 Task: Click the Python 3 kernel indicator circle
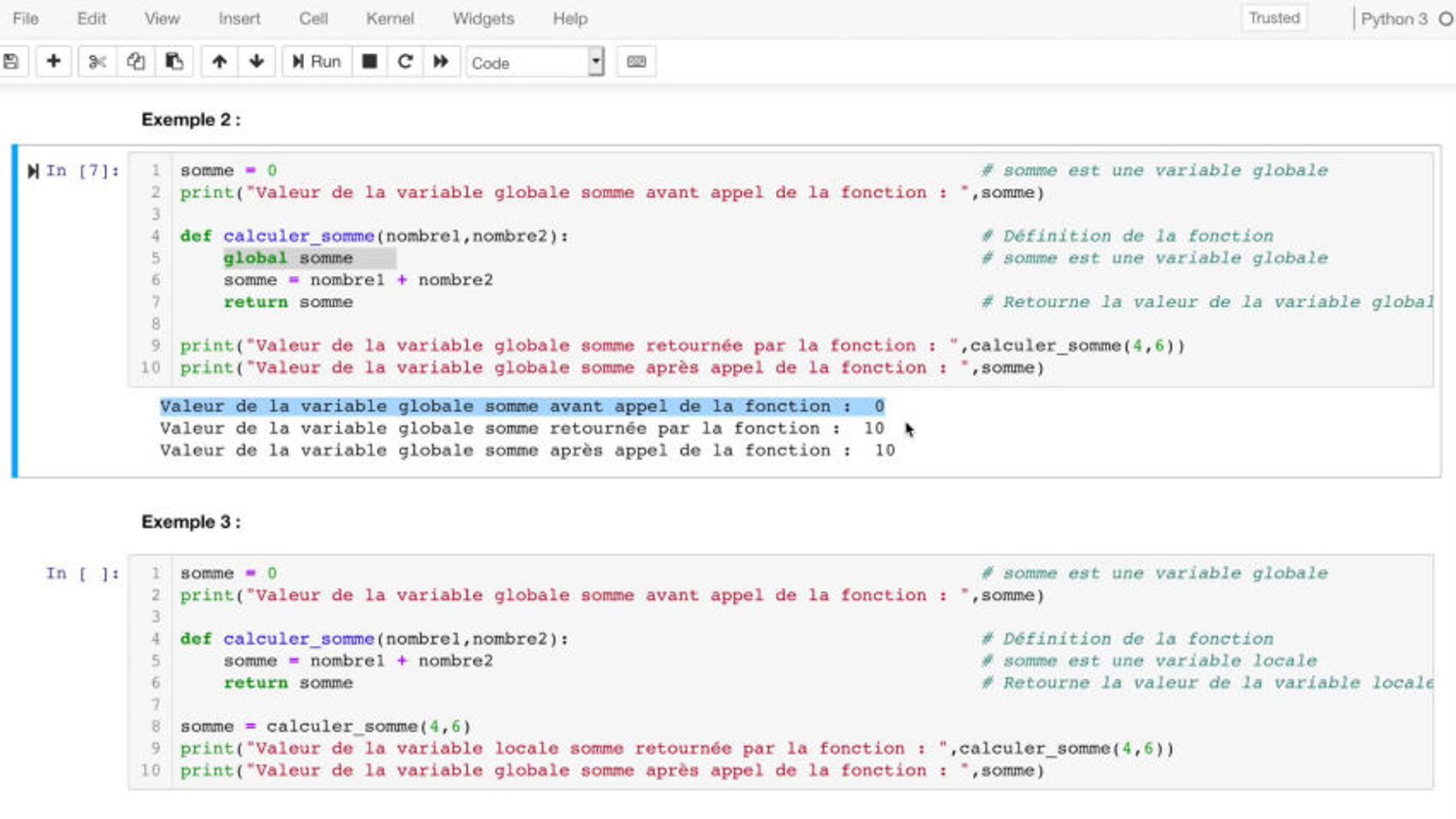click(x=1445, y=19)
